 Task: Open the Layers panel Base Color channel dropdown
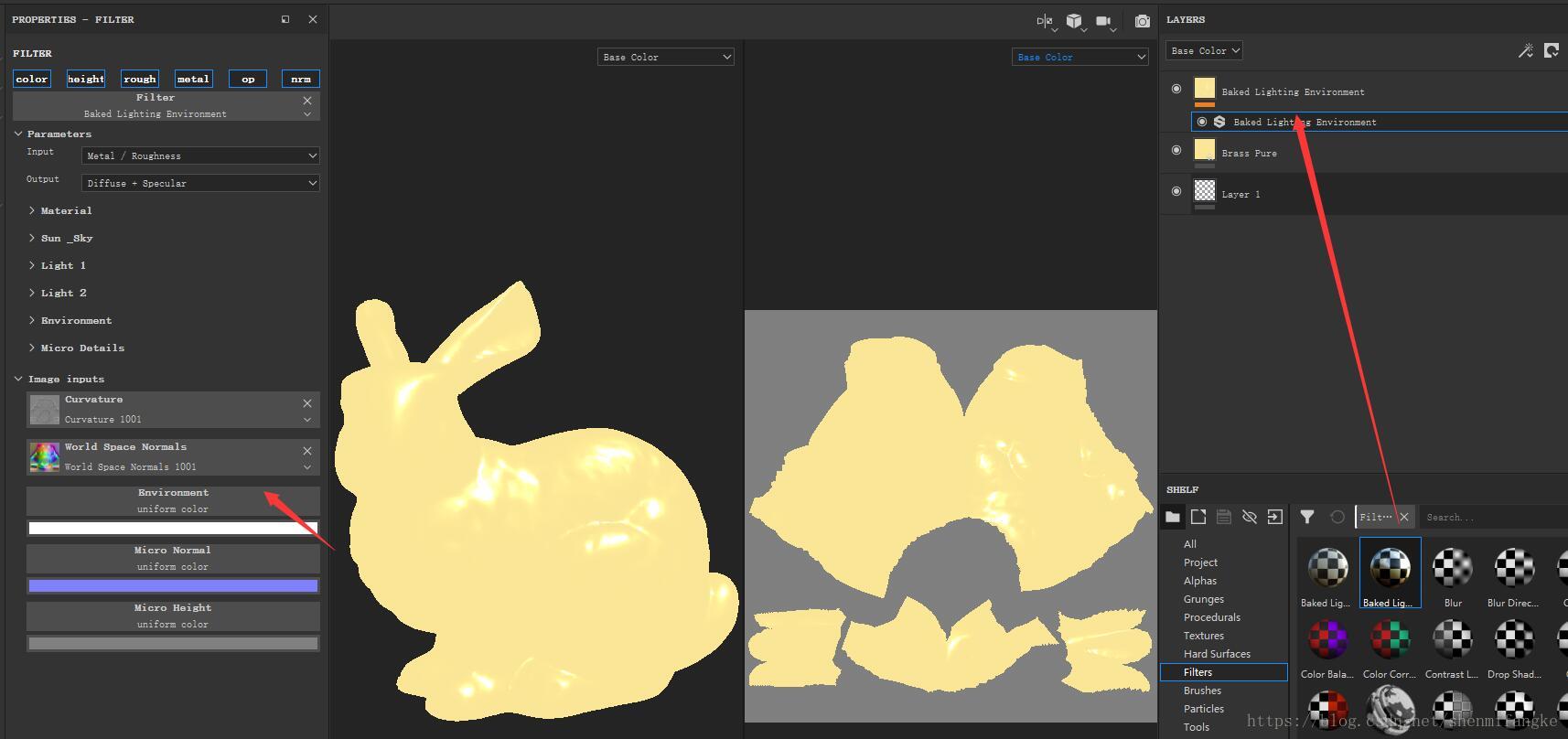(x=1204, y=50)
